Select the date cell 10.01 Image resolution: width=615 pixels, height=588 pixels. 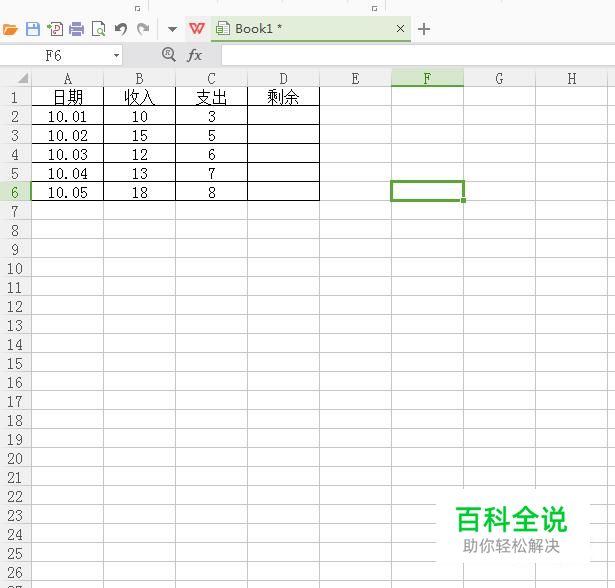(67, 116)
